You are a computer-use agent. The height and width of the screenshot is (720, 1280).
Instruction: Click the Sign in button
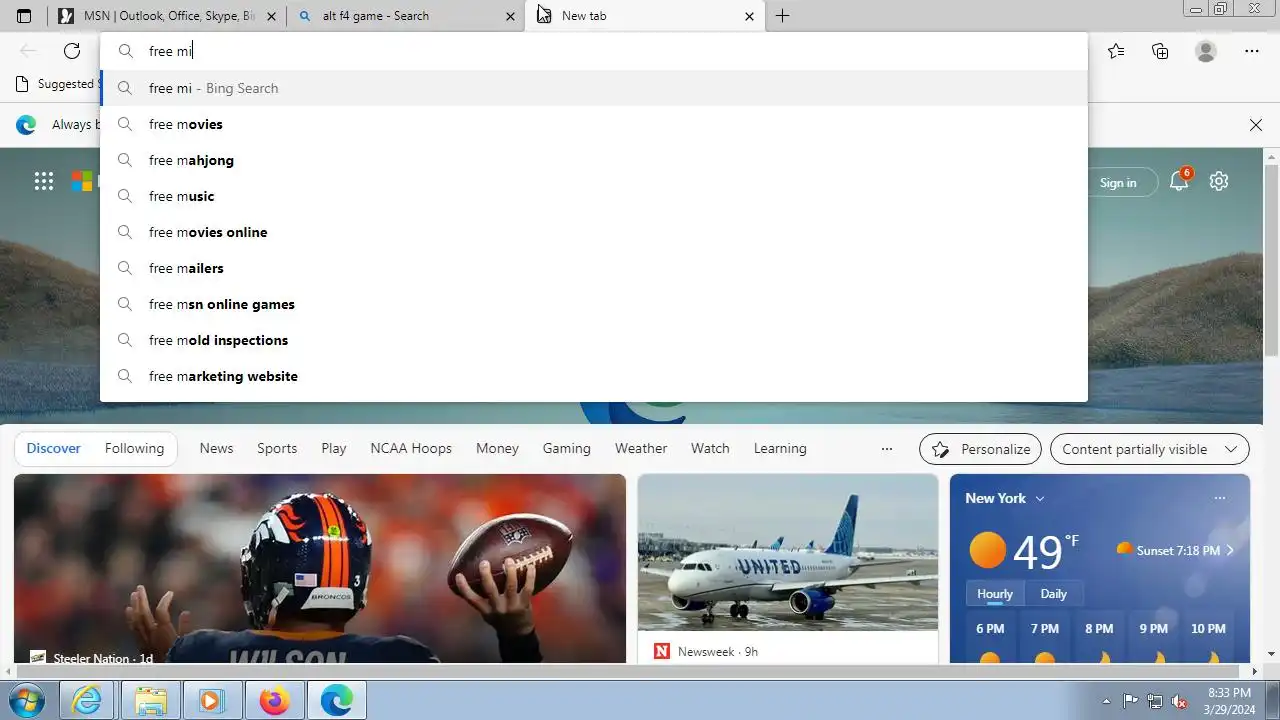[x=1118, y=182]
